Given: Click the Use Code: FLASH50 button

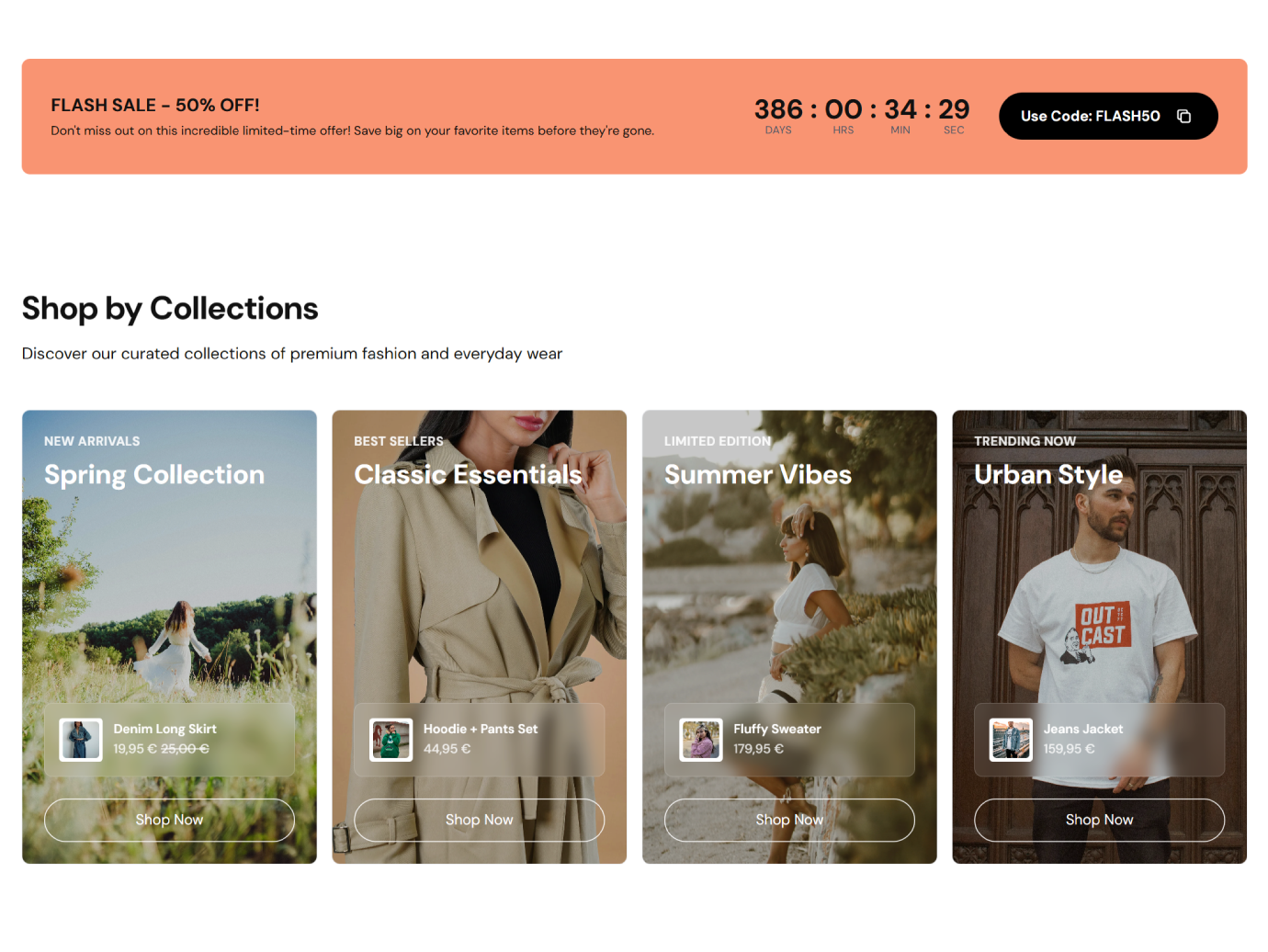Looking at the screenshot, I should point(1108,116).
